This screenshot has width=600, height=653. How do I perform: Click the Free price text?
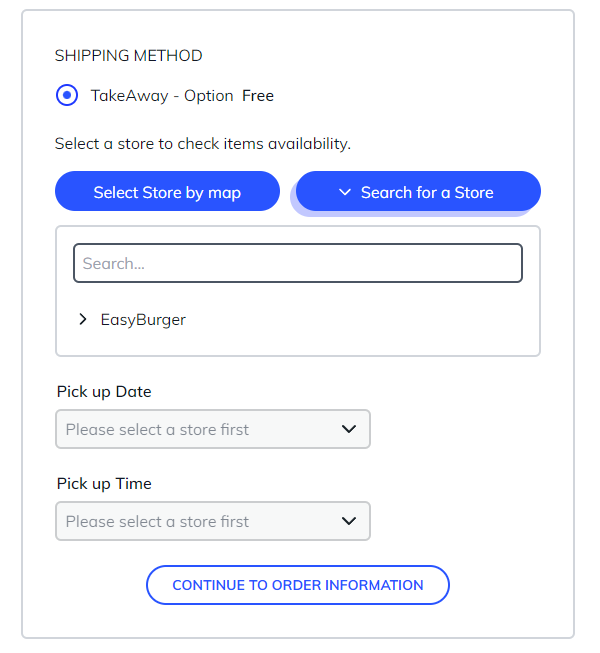(258, 96)
